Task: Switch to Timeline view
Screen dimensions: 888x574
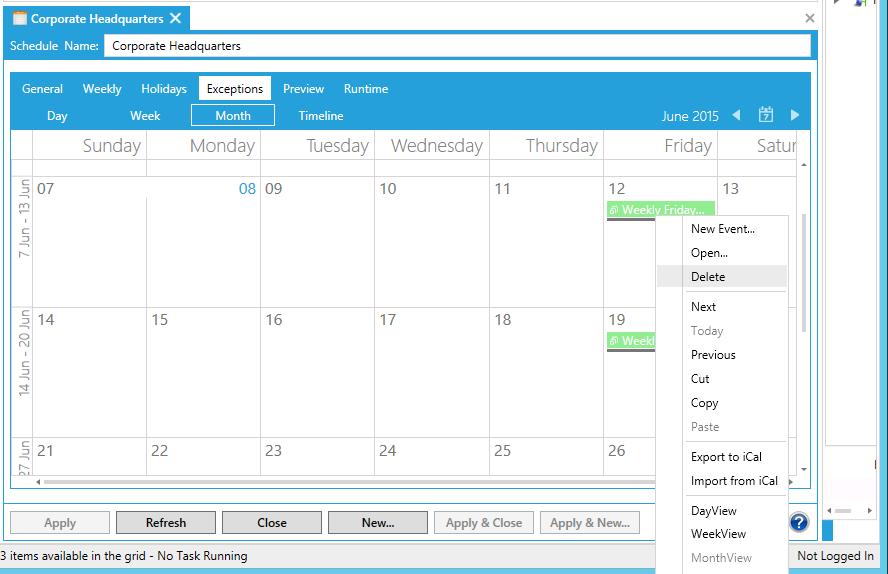Action: click(x=321, y=116)
